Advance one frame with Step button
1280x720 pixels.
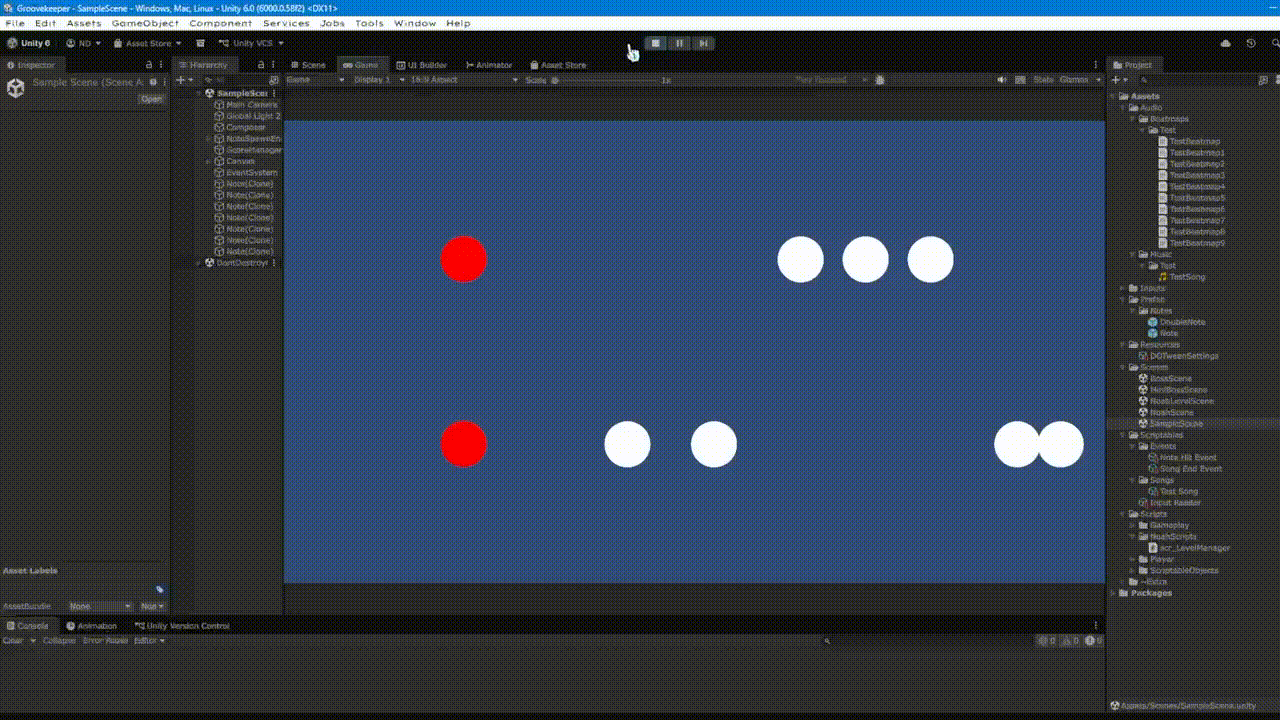[704, 43]
